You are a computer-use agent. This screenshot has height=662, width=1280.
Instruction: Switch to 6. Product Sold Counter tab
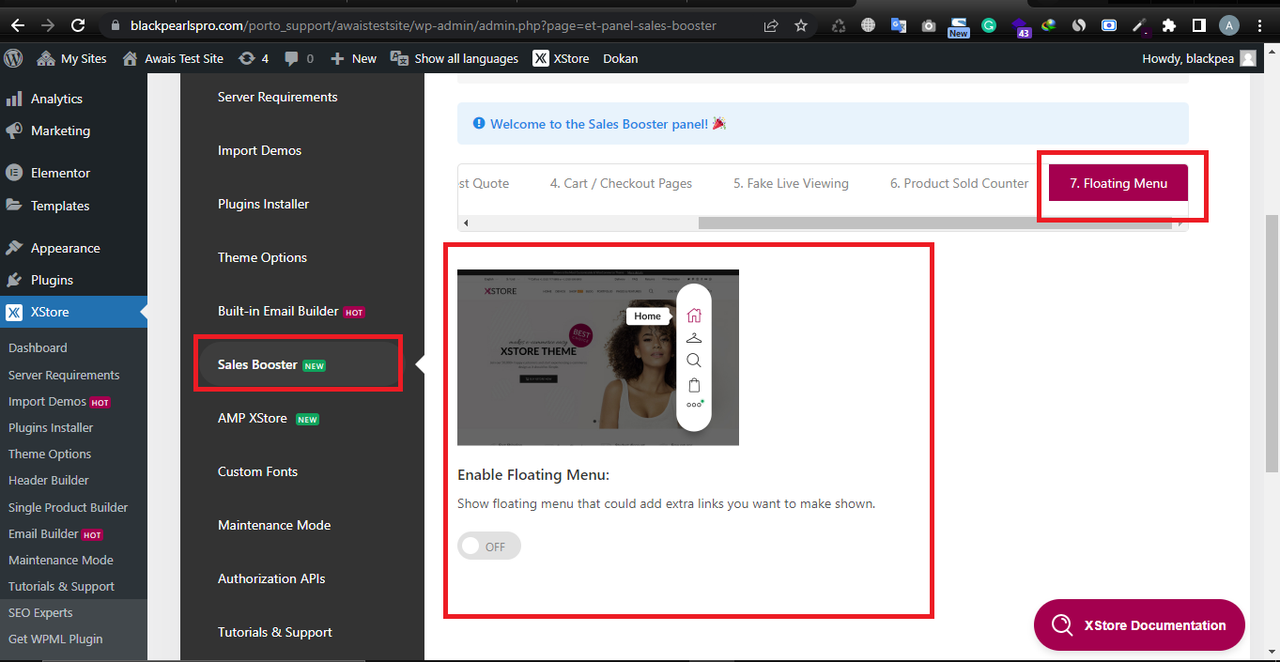[x=959, y=184]
